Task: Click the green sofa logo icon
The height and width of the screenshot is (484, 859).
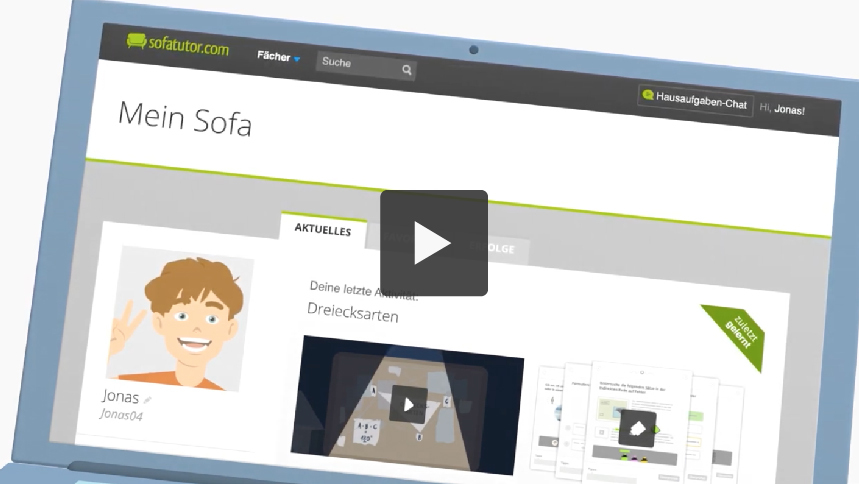Action: pyautogui.click(x=137, y=42)
